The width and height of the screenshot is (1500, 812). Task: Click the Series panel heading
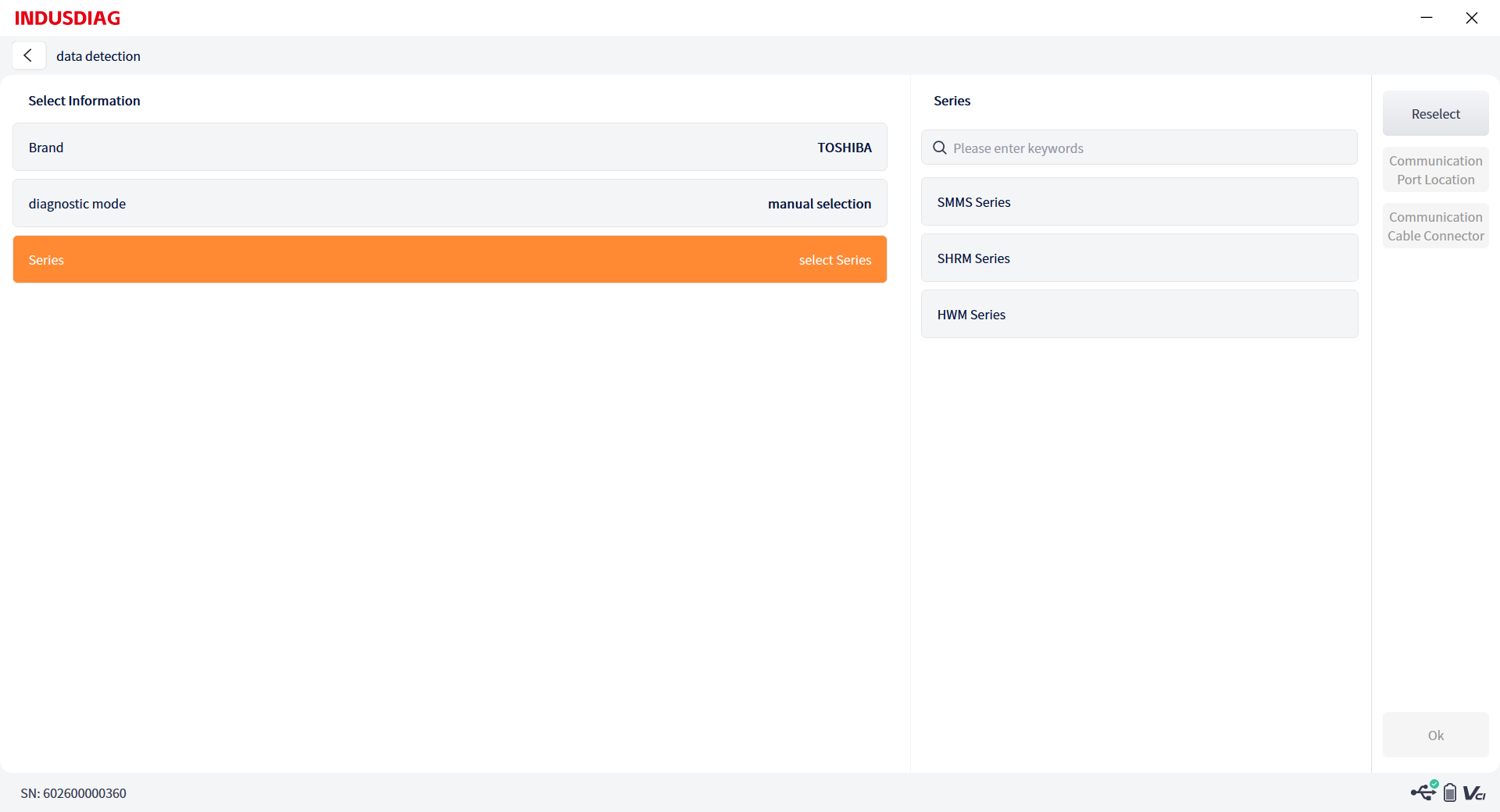[x=952, y=101]
